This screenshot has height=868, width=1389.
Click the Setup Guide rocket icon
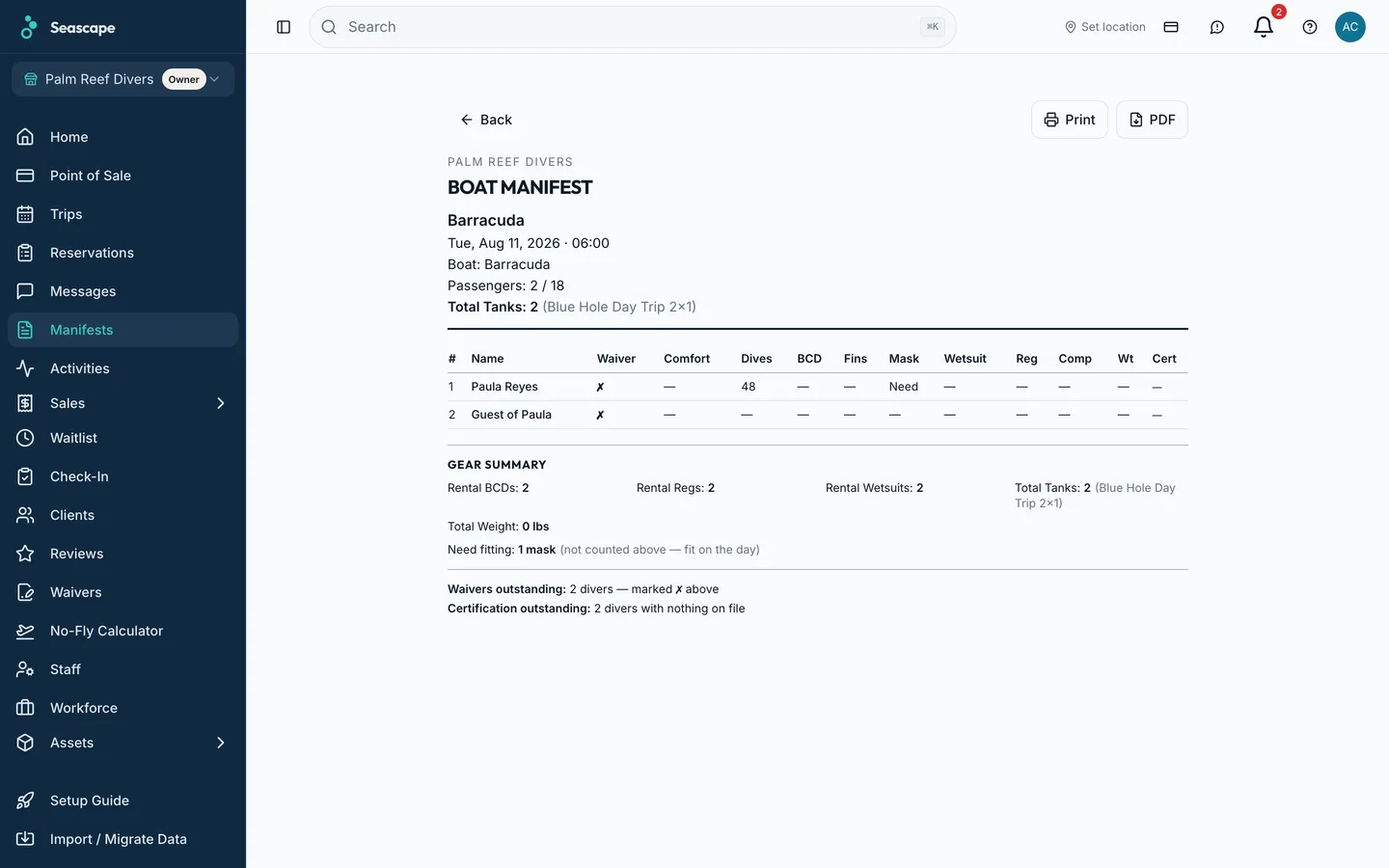click(x=26, y=800)
